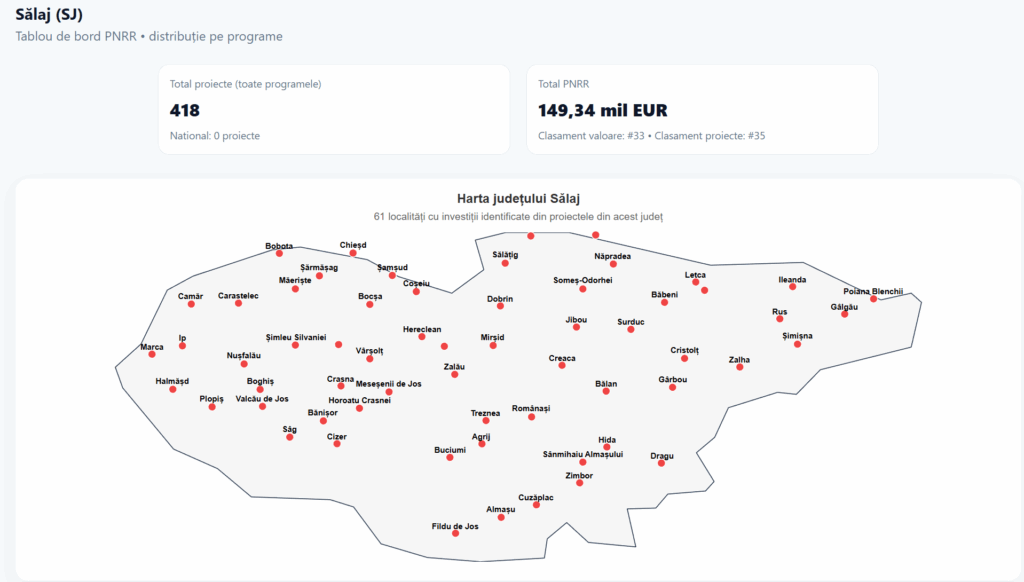Click the Sălaj (SJ) page heading
This screenshot has width=1024, height=582.
(x=49, y=14)
